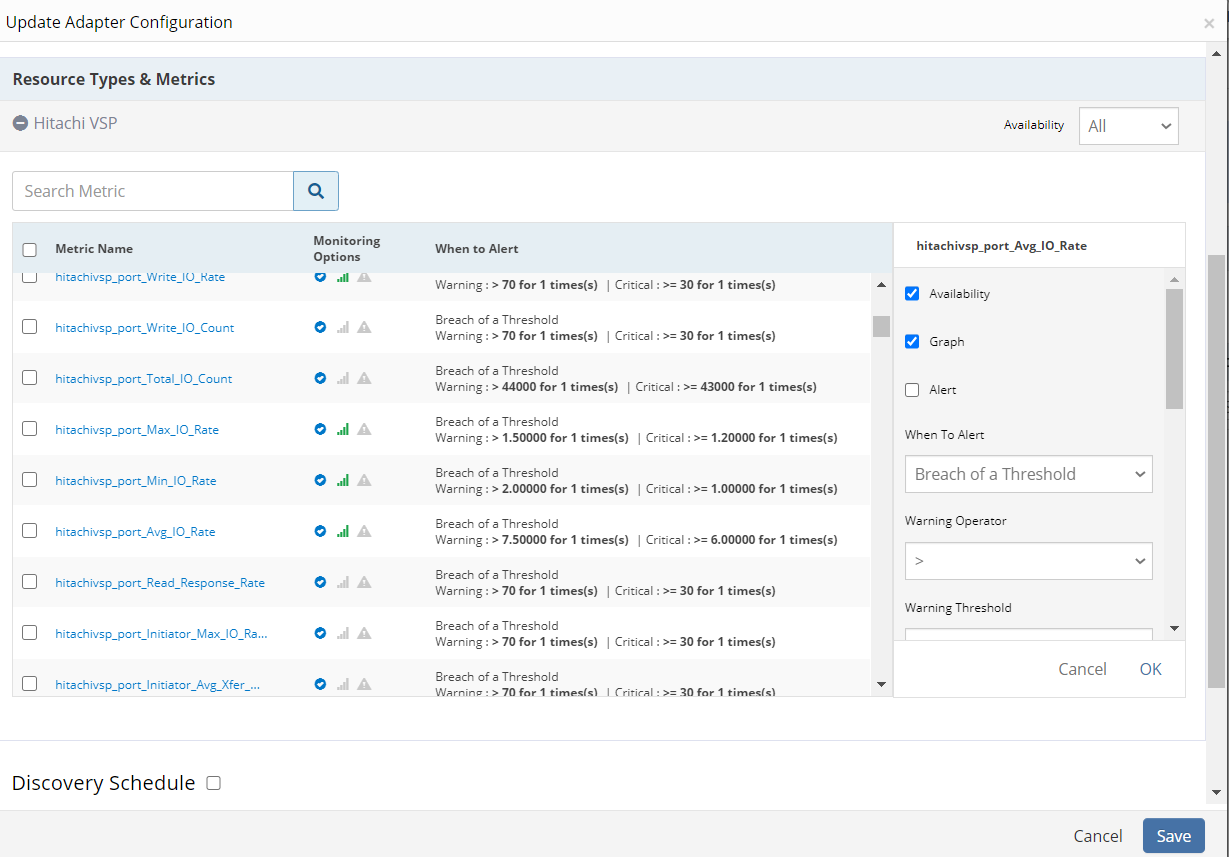1229x857 pixels.
Task: Open the hitachivsp_port_Min_IO_Rate metric link
Action: (x=136, y=481)
